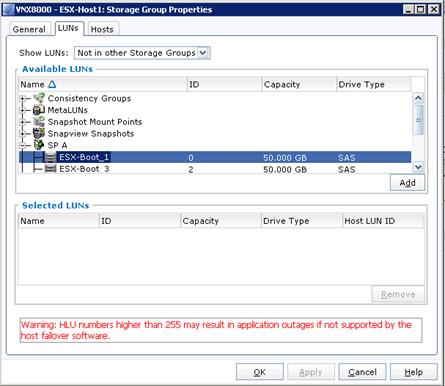Click Selected LUNs ID column header
The height and width of the screenshot is (386, 445).
[x=140, y=221]
